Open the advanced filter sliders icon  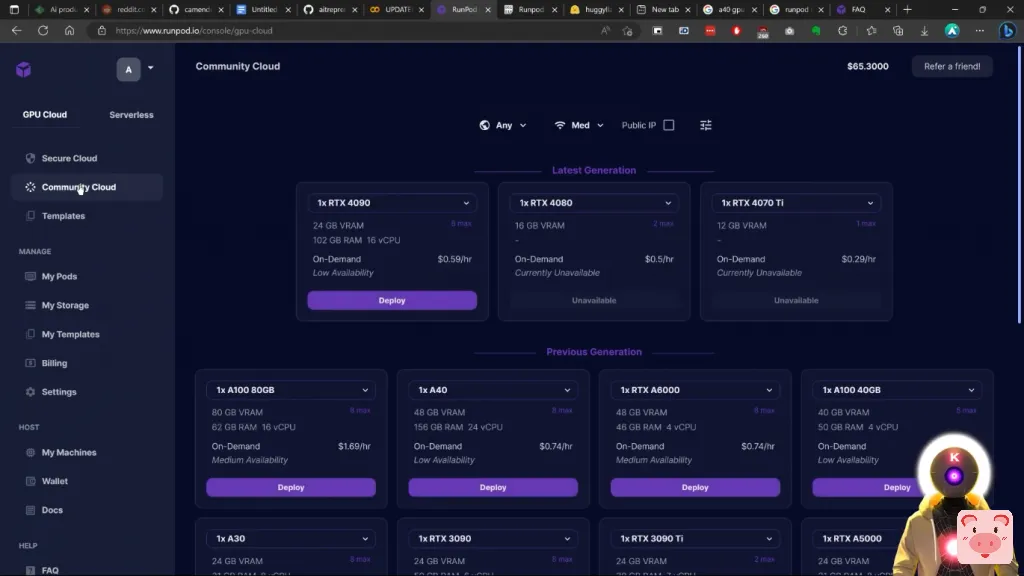pos(706,125)
